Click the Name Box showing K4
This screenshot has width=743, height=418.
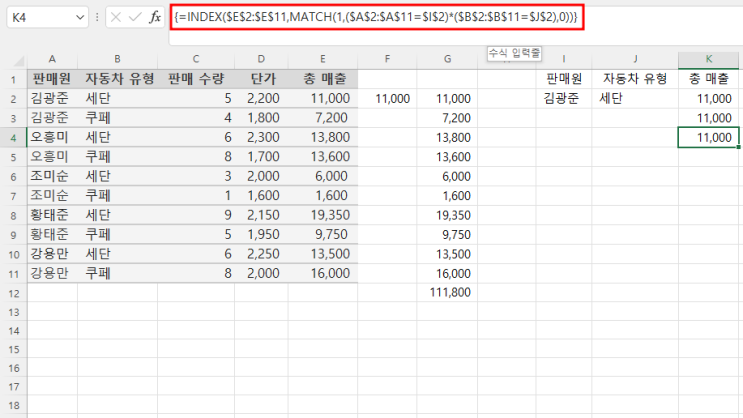tap(47, 18)
